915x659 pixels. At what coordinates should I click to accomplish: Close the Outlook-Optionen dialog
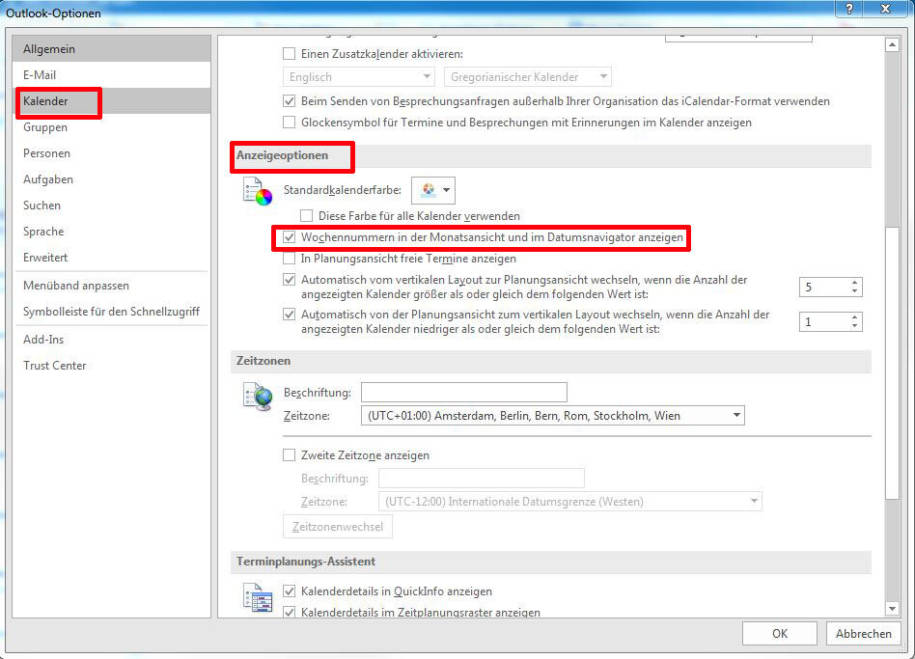885,9
